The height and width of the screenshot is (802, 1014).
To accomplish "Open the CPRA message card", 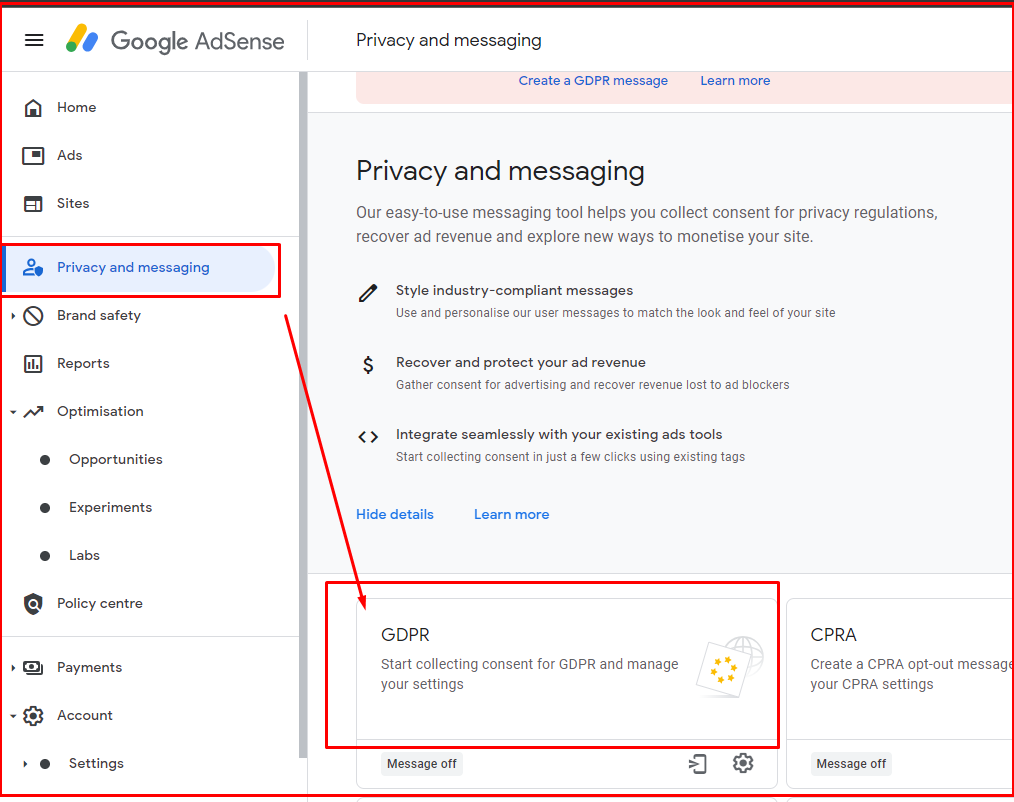I will [x=900, y=669].
